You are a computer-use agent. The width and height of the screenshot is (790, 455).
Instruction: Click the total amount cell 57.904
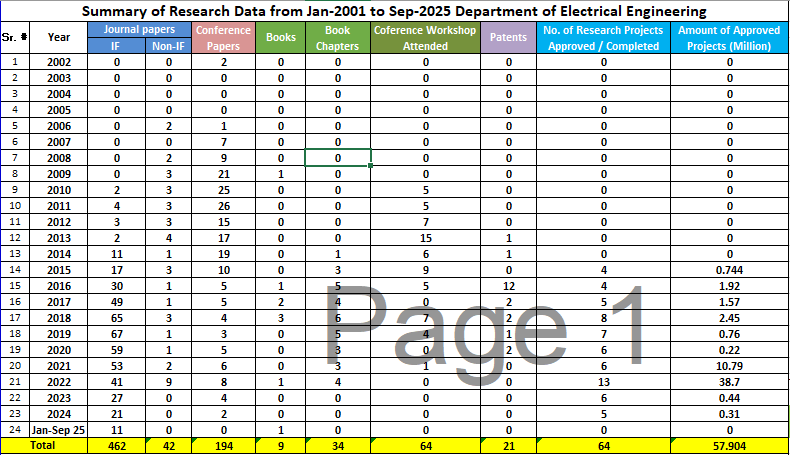(x=729, y=444)
